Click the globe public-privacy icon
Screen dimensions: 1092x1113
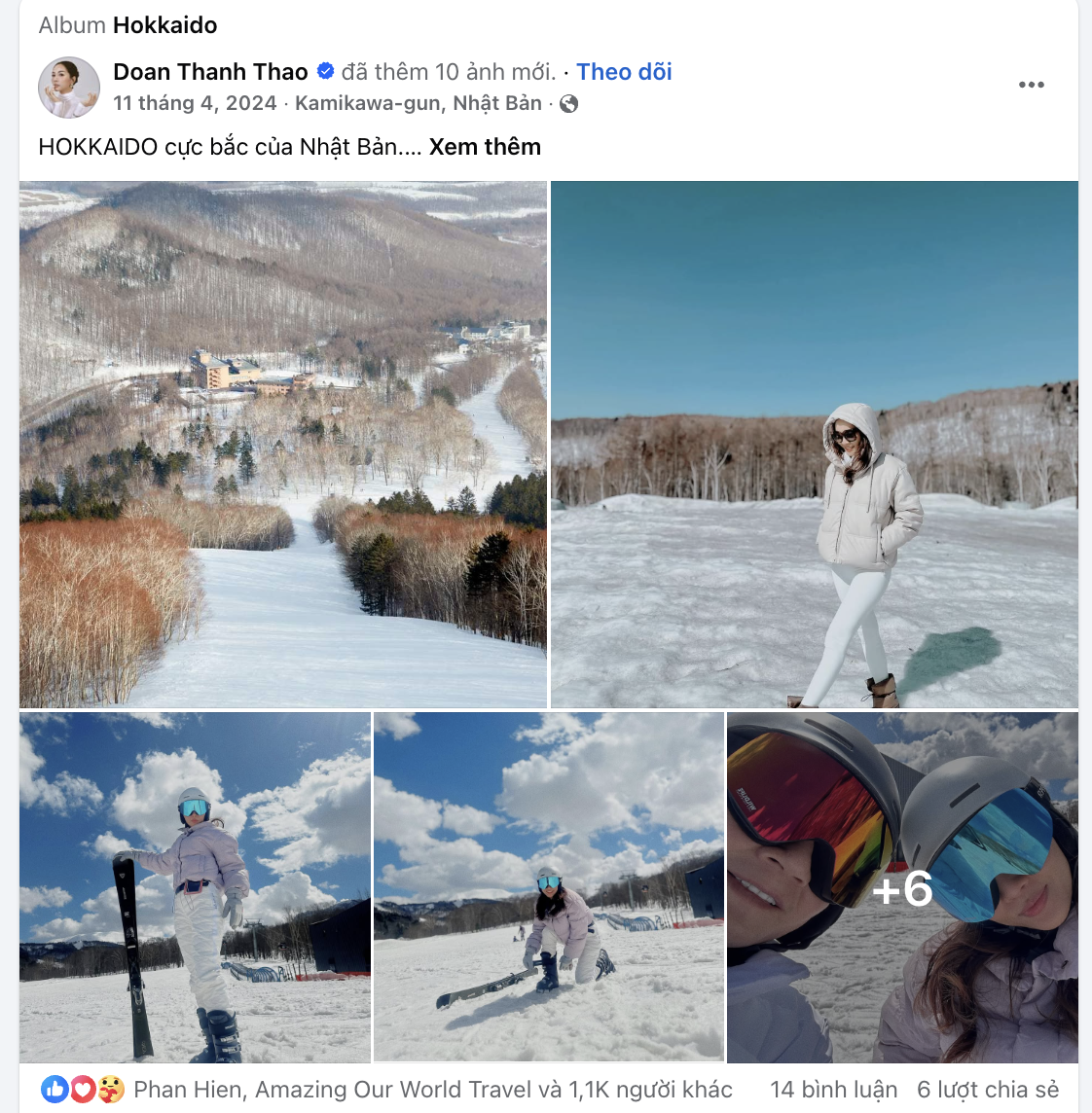point(569,104)
